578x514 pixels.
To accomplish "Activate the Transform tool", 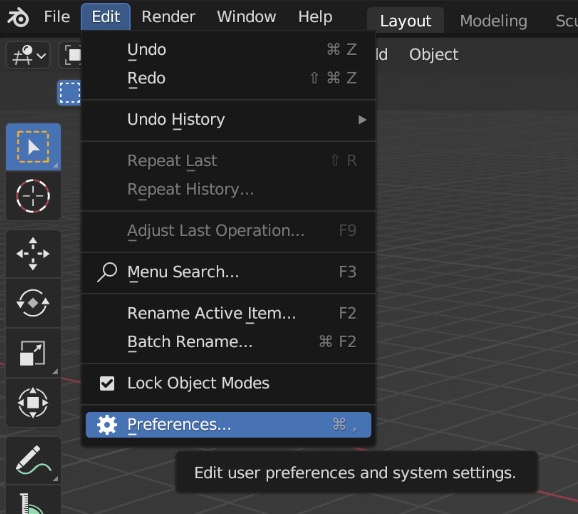I will pos(33,402).
